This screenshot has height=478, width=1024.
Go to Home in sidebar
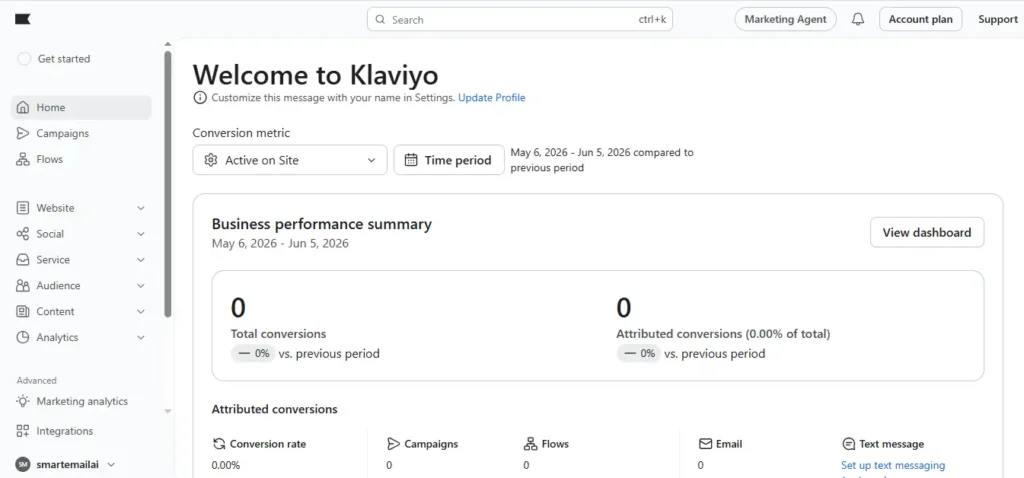81,107
